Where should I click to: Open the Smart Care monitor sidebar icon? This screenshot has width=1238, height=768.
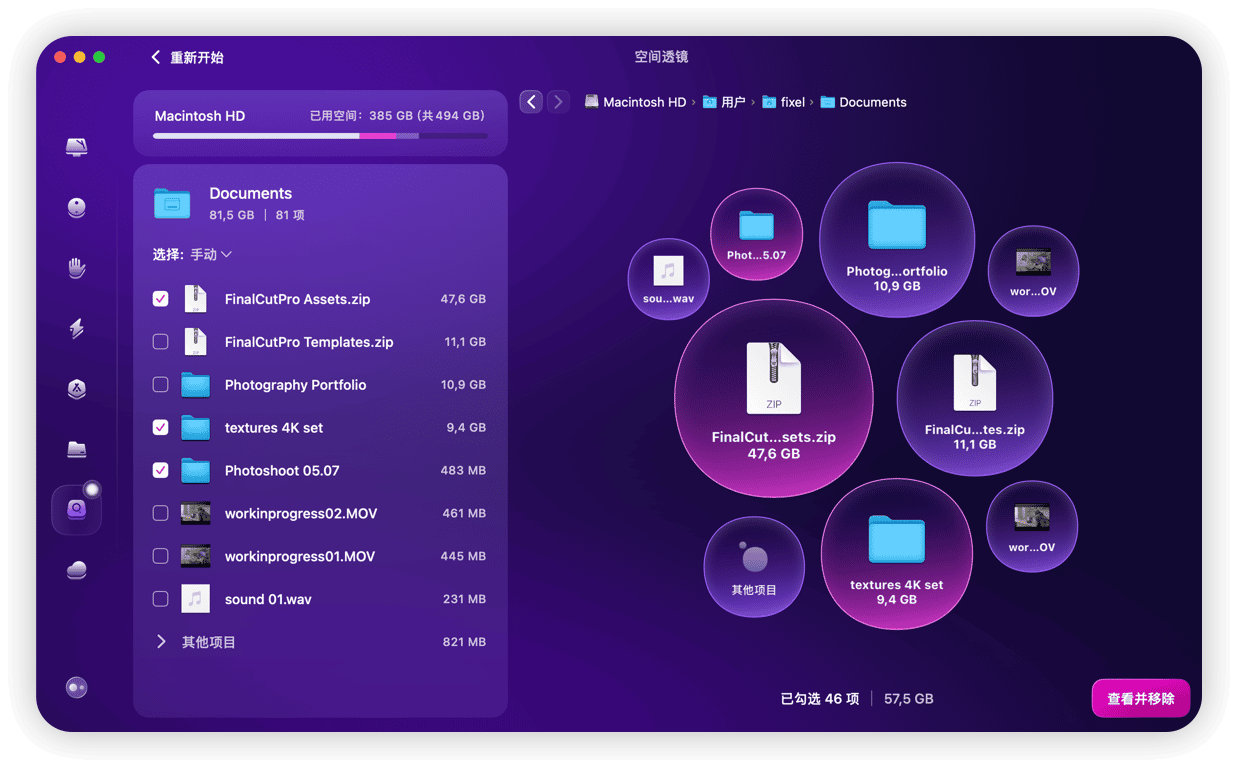tap(77, 147)
